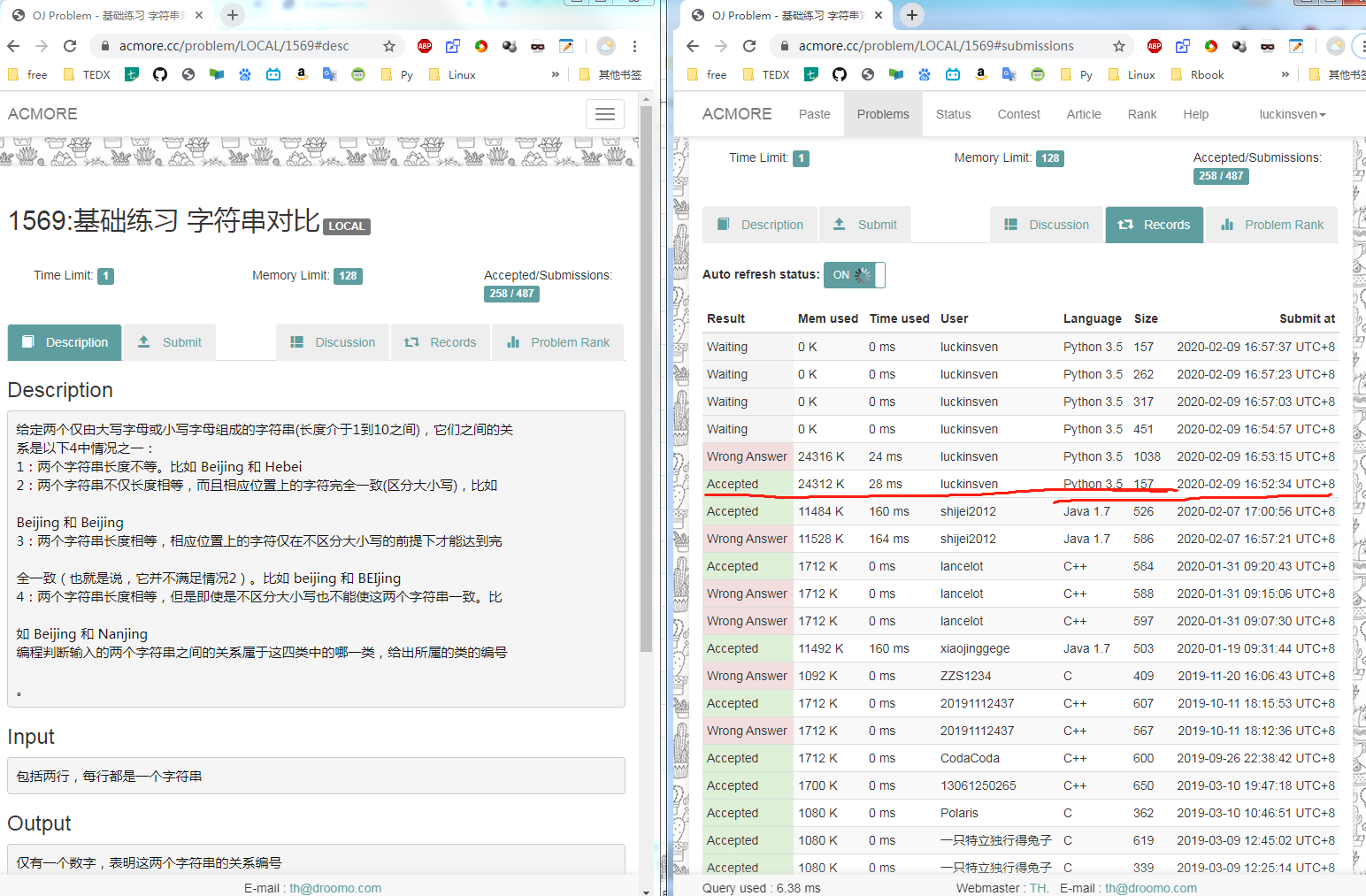Open the bilibili TV bookmark in #submissions window
Viewport: 1366px width, 896px height.
pyautogui.click(x=953, y=74)
